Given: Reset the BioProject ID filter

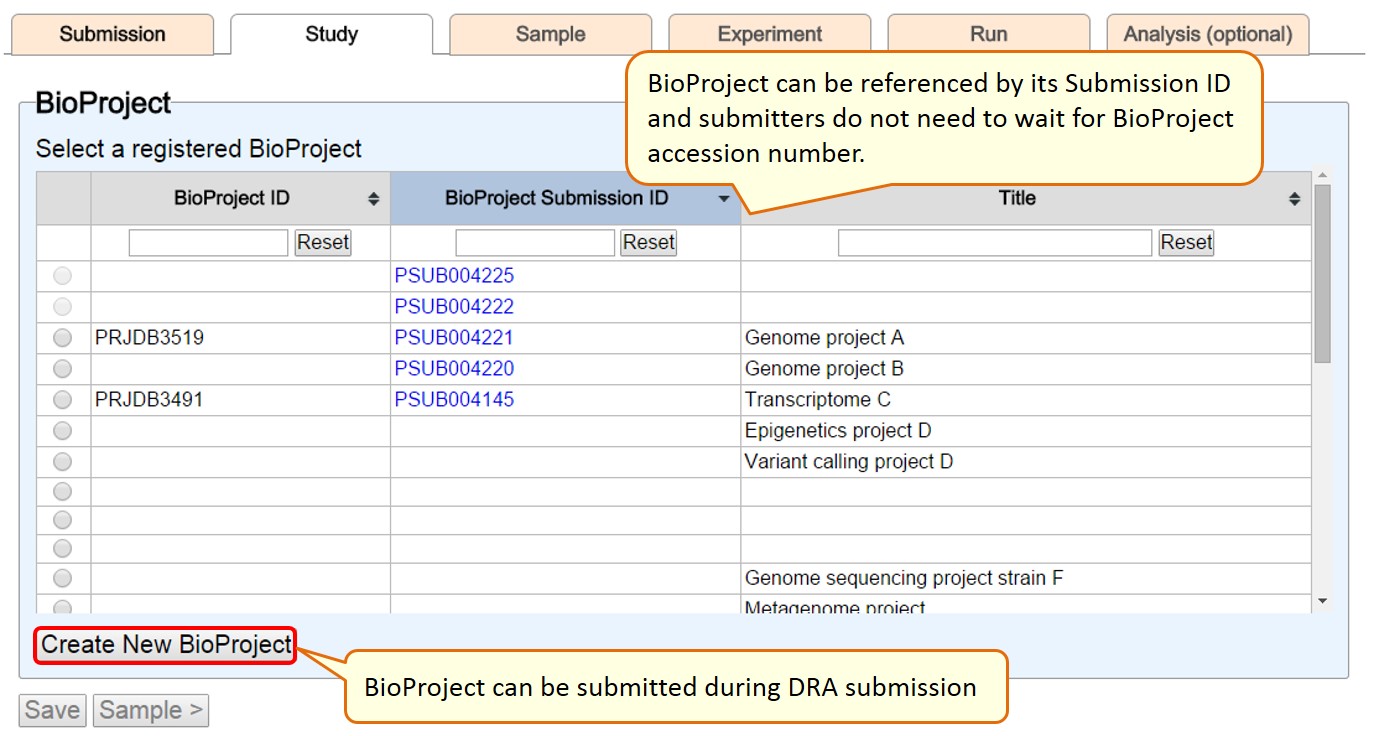Looking at the screenshot, I should pos(322,242).
